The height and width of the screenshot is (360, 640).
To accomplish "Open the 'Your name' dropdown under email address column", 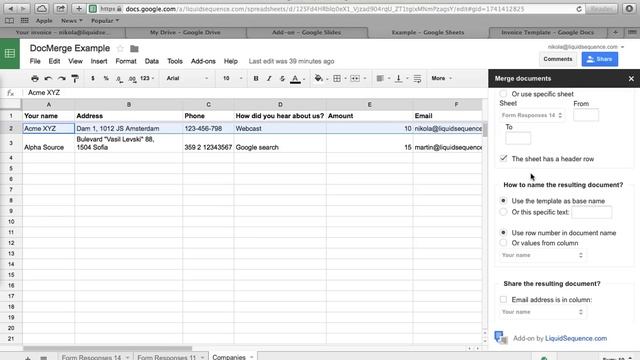I will click(x=542, y=312).
